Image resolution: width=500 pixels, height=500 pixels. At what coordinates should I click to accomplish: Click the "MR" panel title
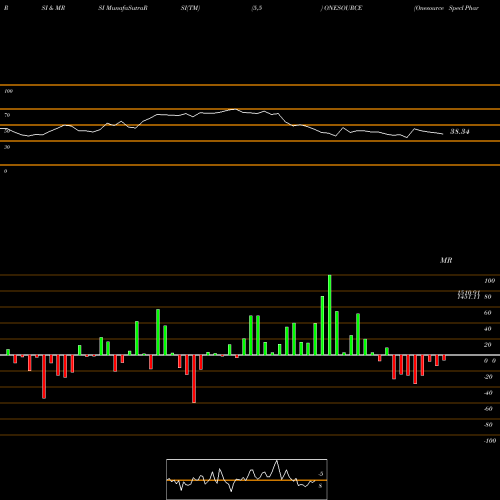pos(446,260)
